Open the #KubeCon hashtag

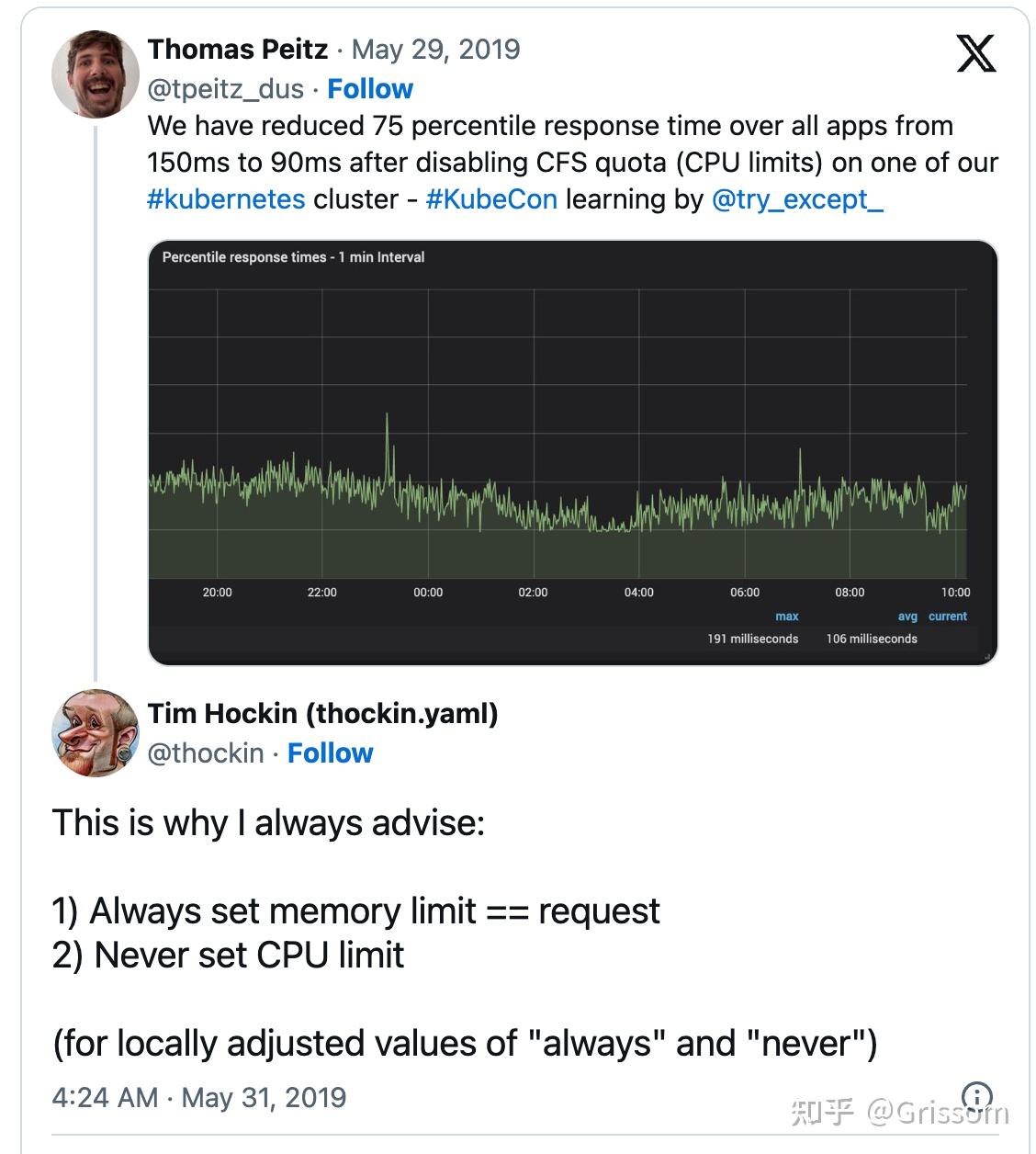click(491, 199)
